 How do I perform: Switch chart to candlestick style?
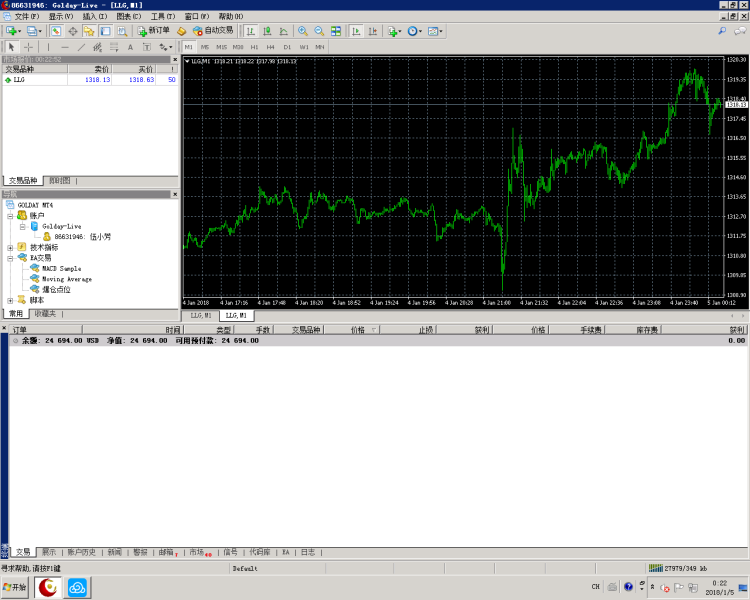267,31
